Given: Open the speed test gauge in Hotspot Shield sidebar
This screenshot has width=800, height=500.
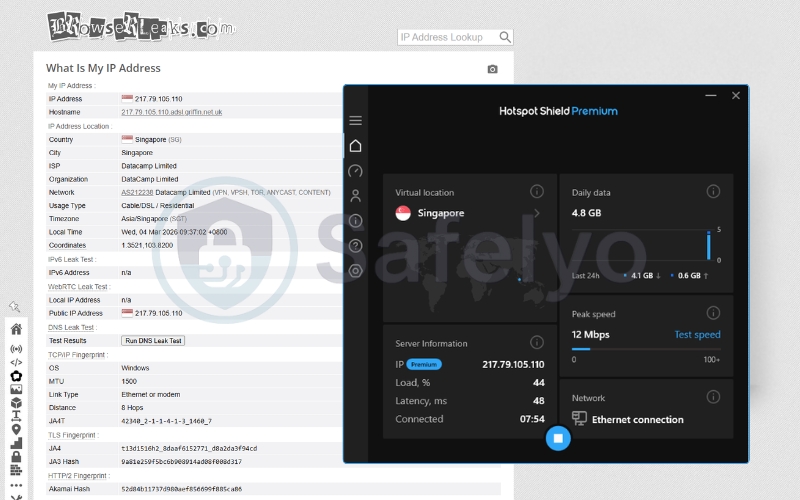Looking at the screenshot, I should coord(356,171).
